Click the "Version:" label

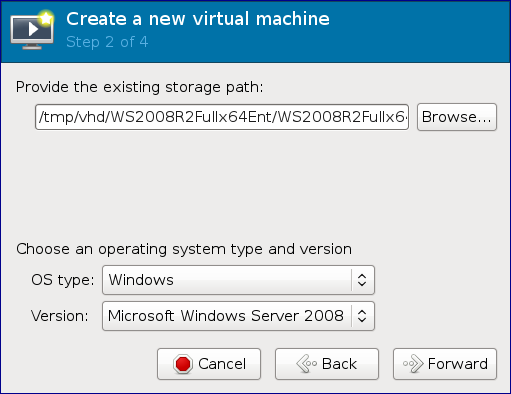60,316
